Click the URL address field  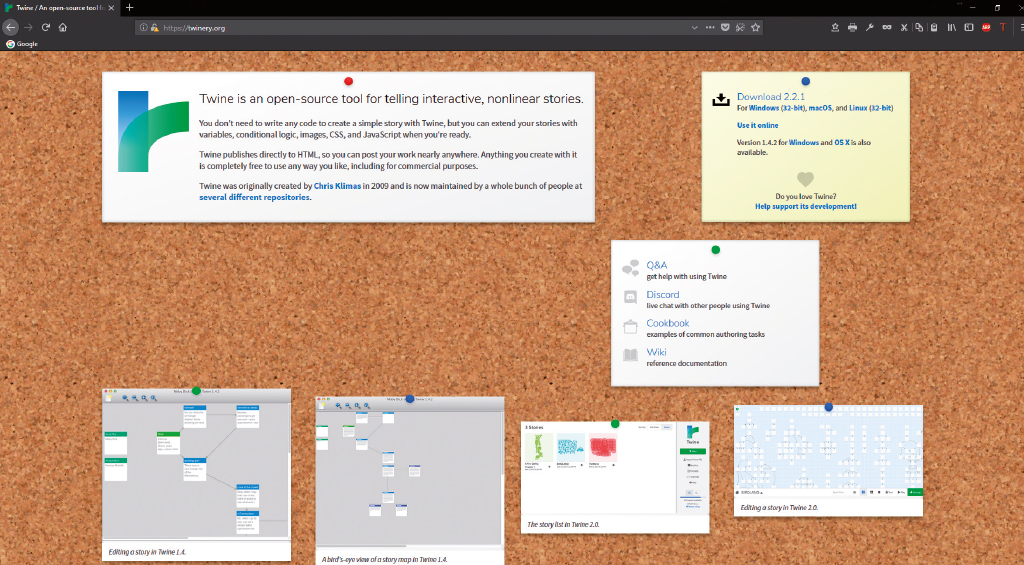click(400, 27)
